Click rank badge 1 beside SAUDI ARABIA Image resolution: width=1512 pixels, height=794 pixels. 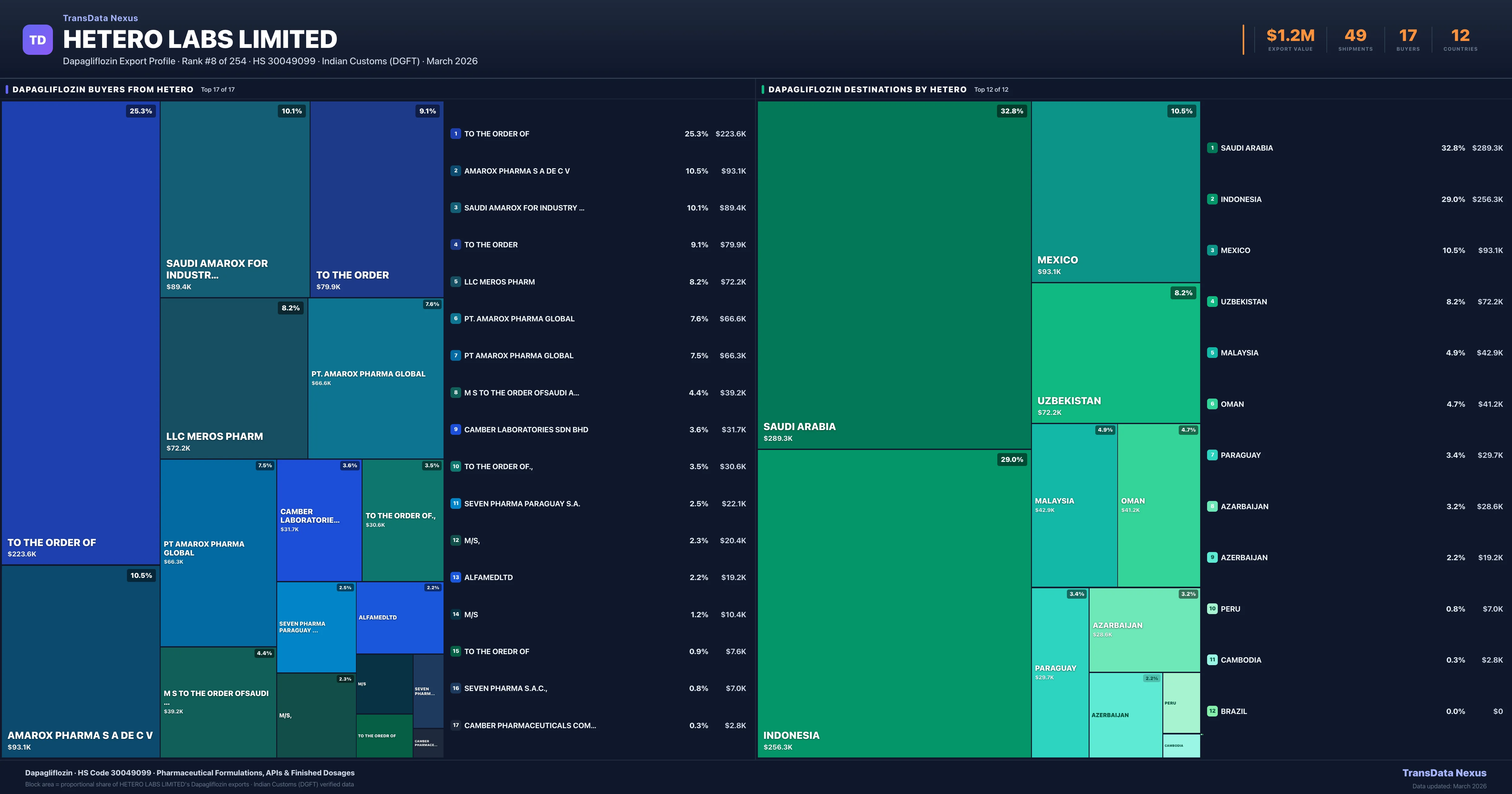[1212, 148]
